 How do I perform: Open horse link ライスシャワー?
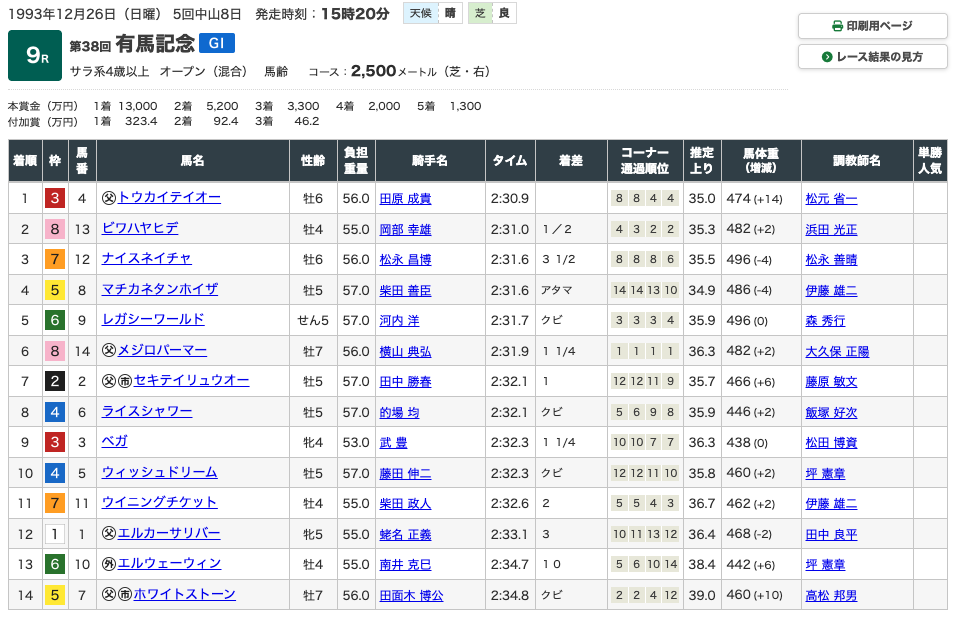pyautogui.click(x=146, y=411)
